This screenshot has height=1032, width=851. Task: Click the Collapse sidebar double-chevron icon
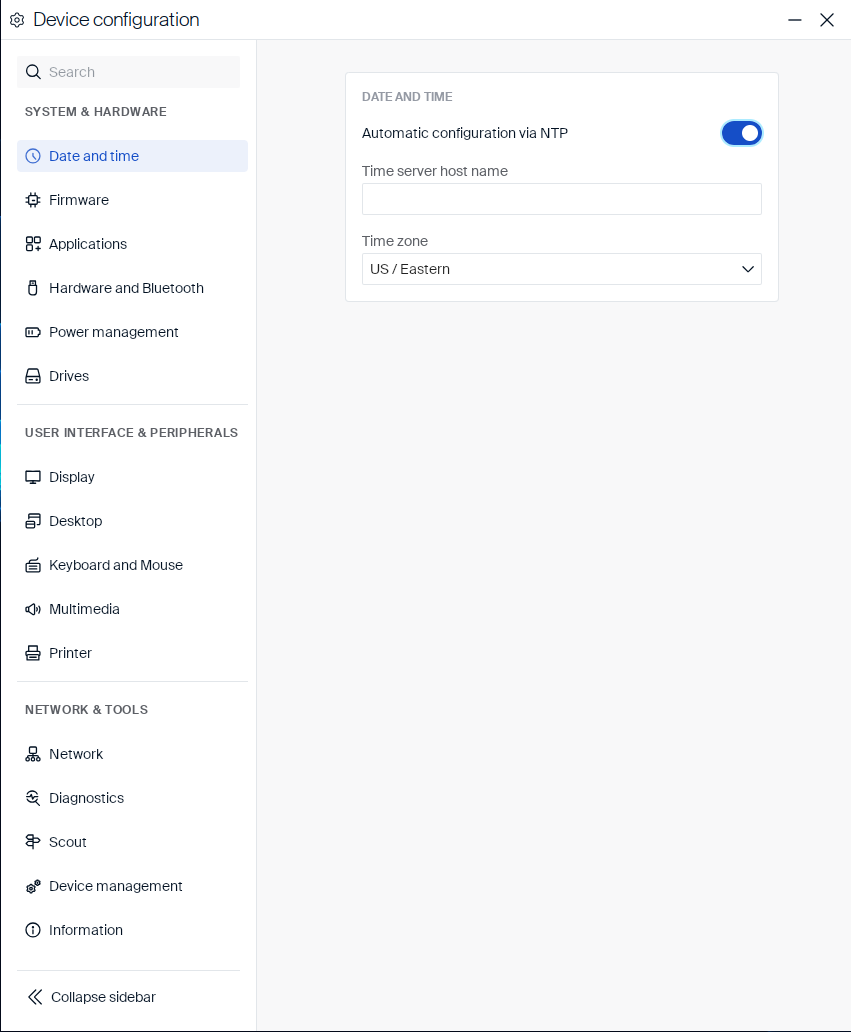point(35,997)
